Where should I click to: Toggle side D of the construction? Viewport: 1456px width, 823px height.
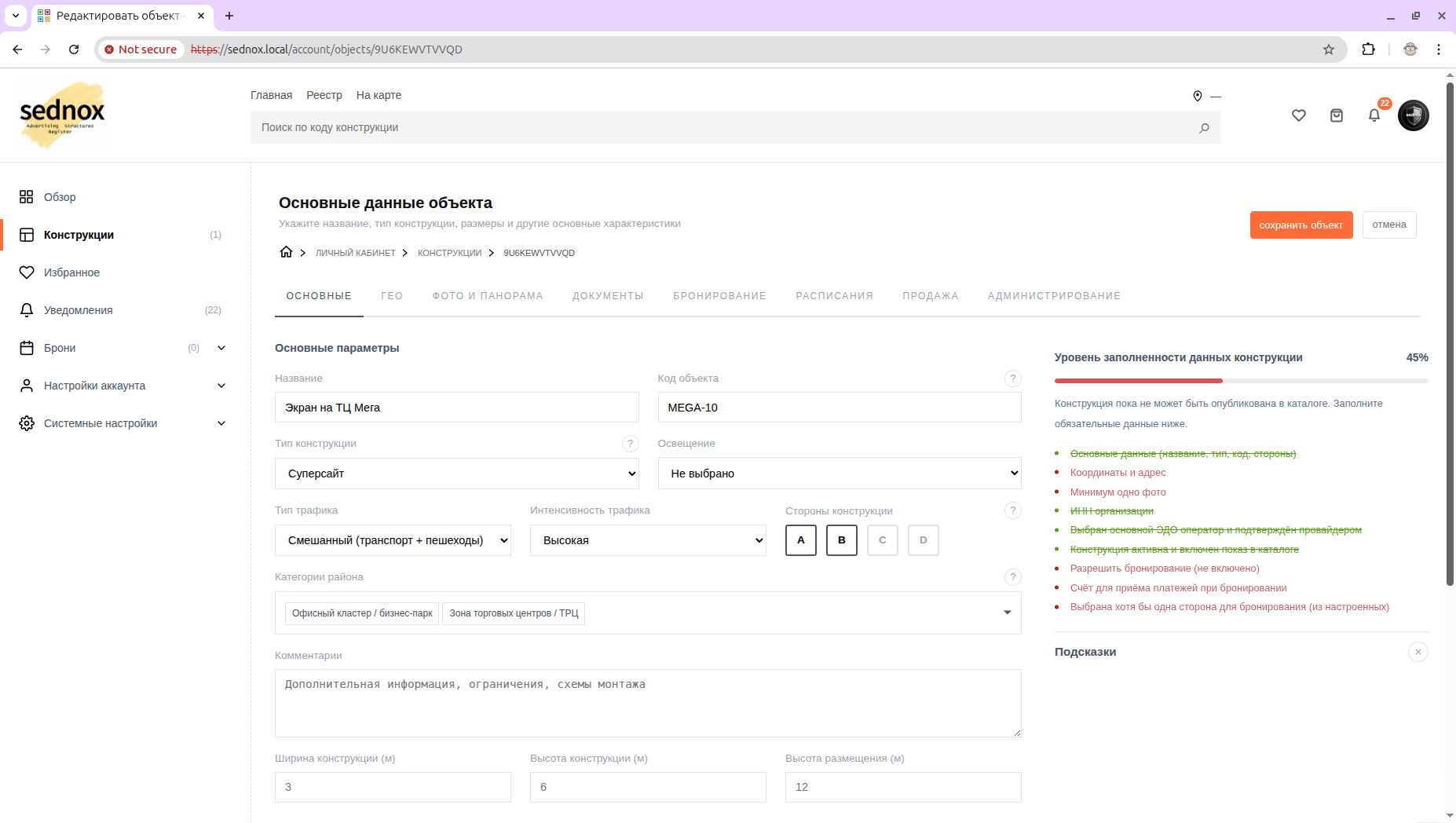coord(924,540)
